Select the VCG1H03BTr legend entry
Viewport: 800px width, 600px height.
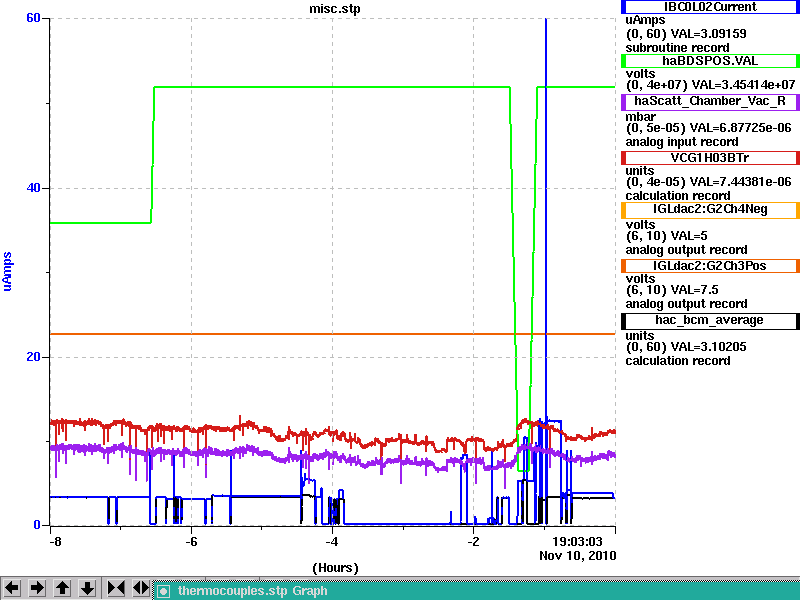coord(710,158)
